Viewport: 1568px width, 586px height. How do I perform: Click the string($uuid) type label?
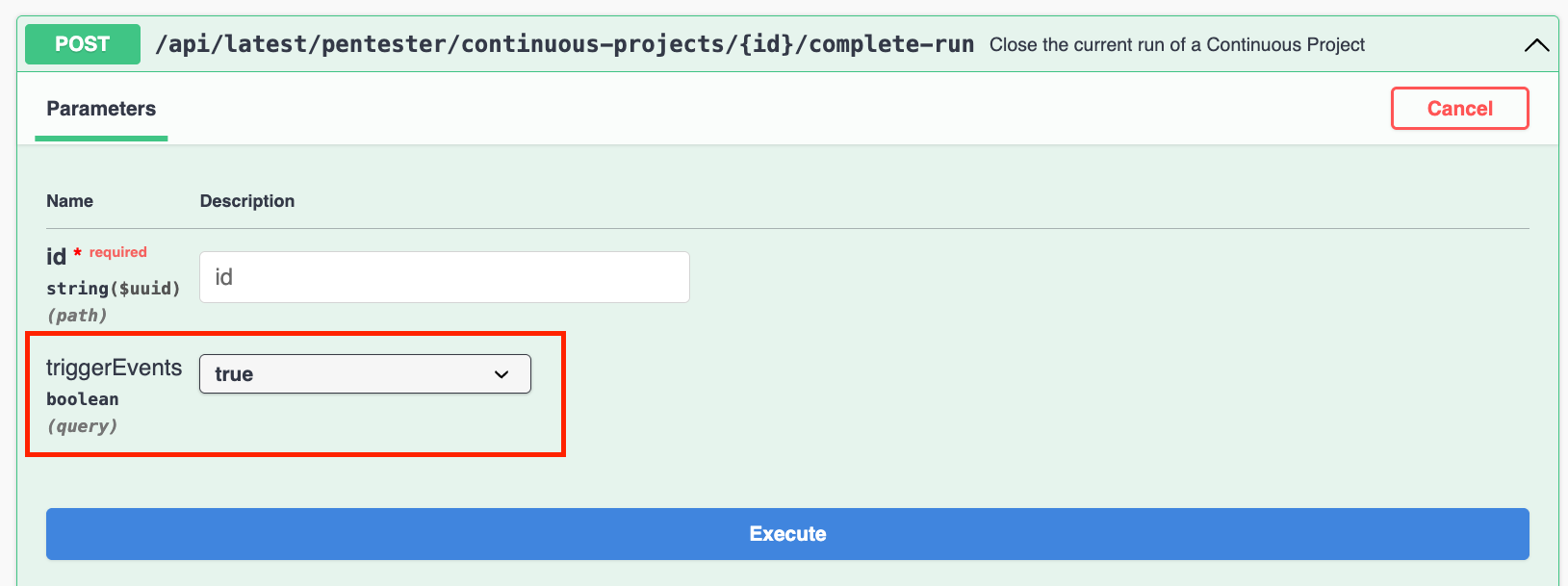113,289
